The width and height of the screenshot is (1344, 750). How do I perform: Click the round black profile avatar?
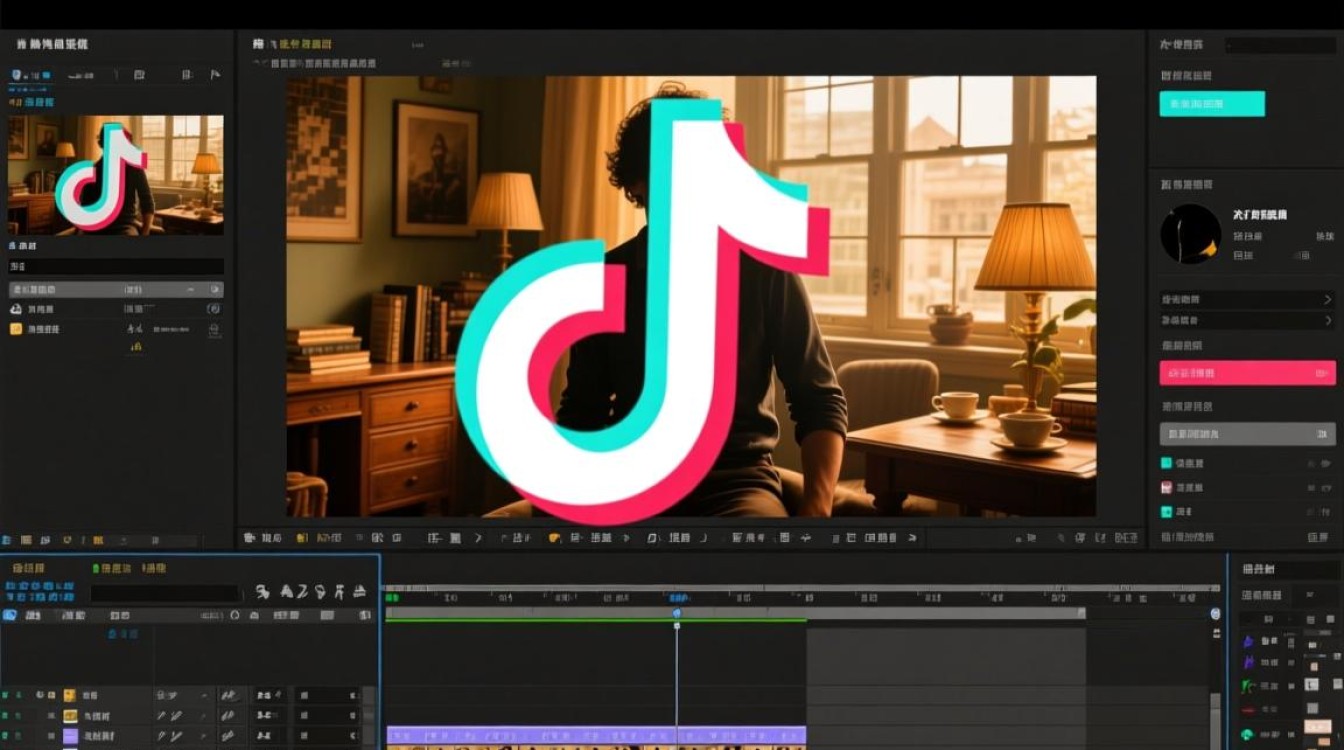pyautogui.click(x=1190, y=234)
